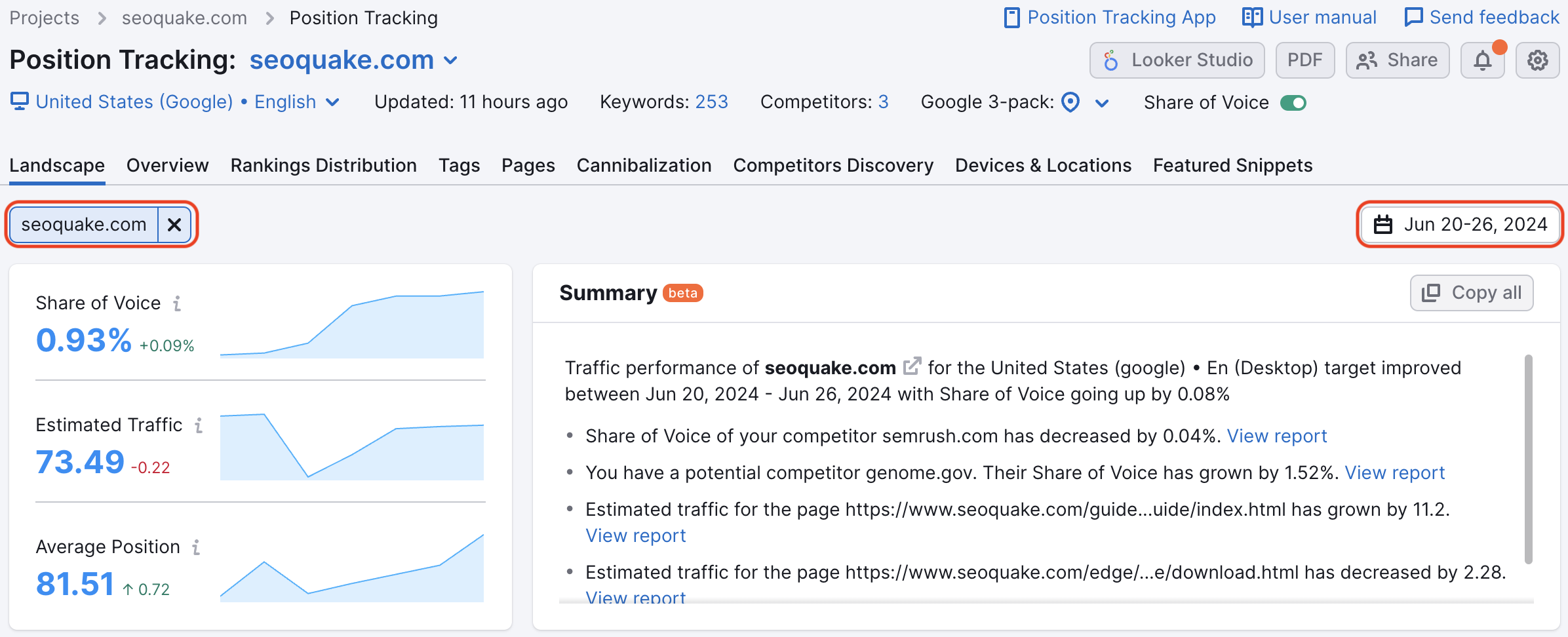This screenshot has height=637, width=1568.
Task: Select the Landscape tab
Action: (57, 165)
